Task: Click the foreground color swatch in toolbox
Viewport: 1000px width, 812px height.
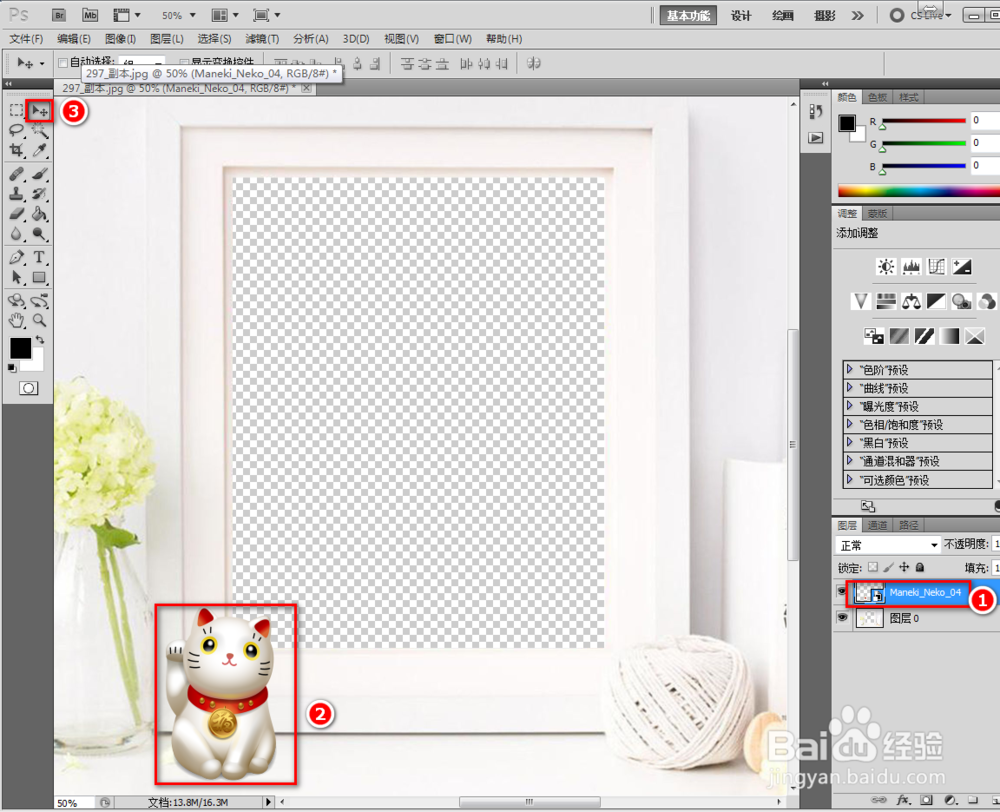Action: 19,348
